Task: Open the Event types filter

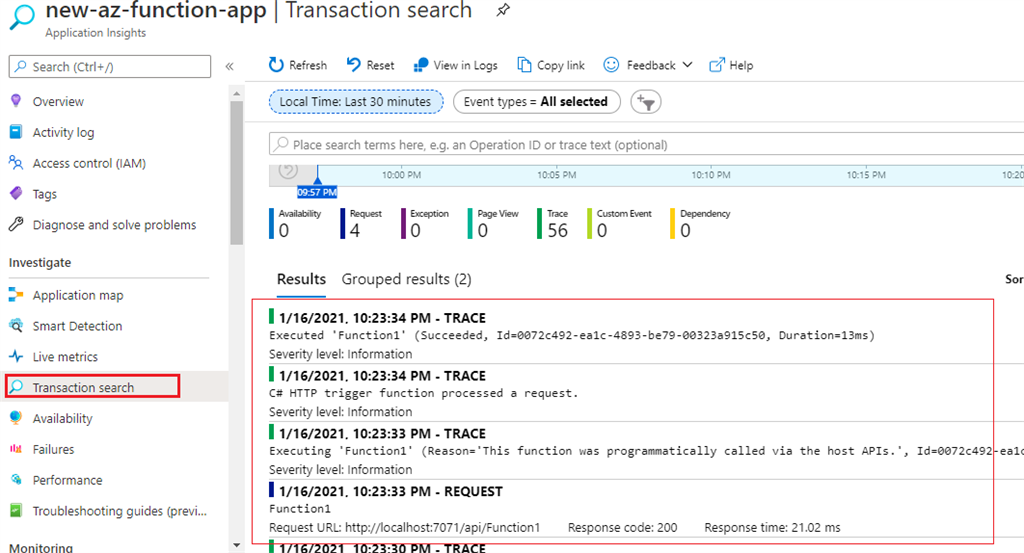Action: pos(536,102)
